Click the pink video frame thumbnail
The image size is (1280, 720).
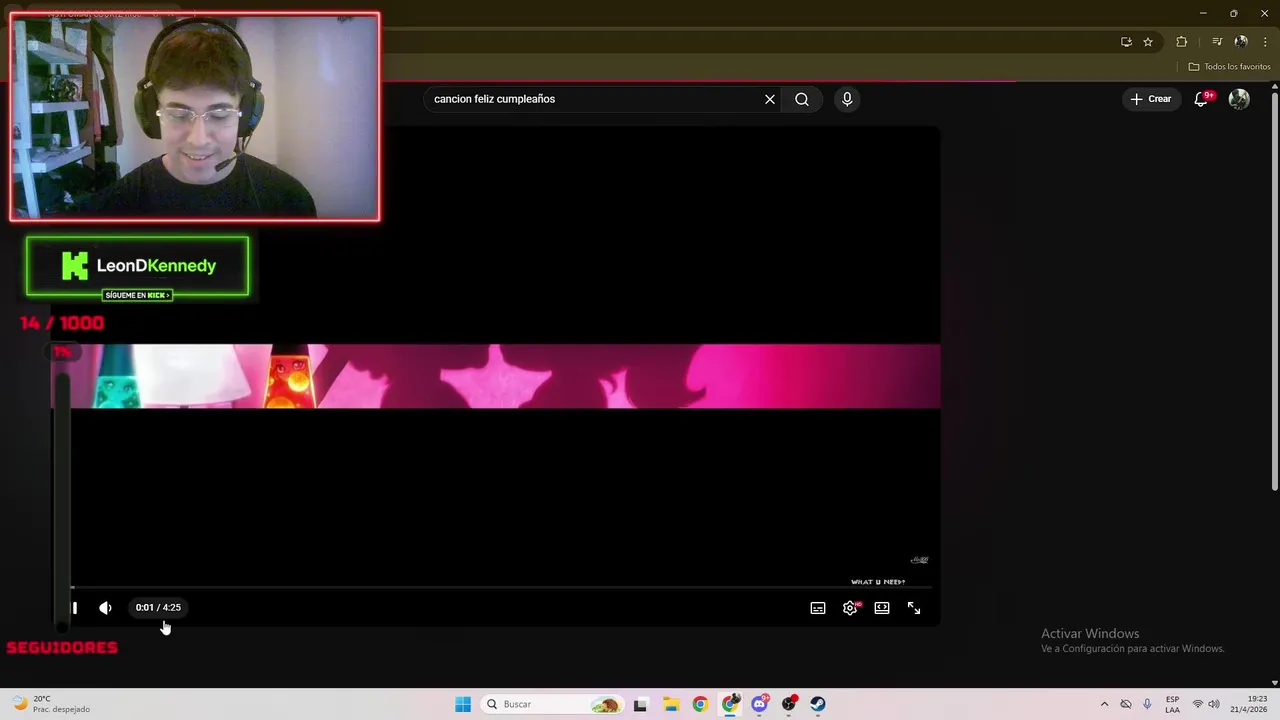pyautogui.click(x=496, y=376)
